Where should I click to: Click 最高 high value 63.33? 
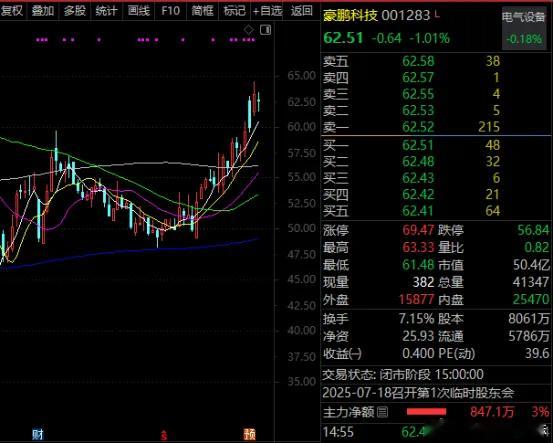click(418, 247)
